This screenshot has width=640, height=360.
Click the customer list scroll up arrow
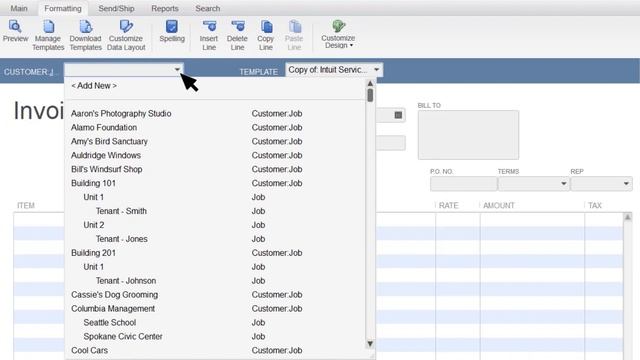click(x=370, y=83)
